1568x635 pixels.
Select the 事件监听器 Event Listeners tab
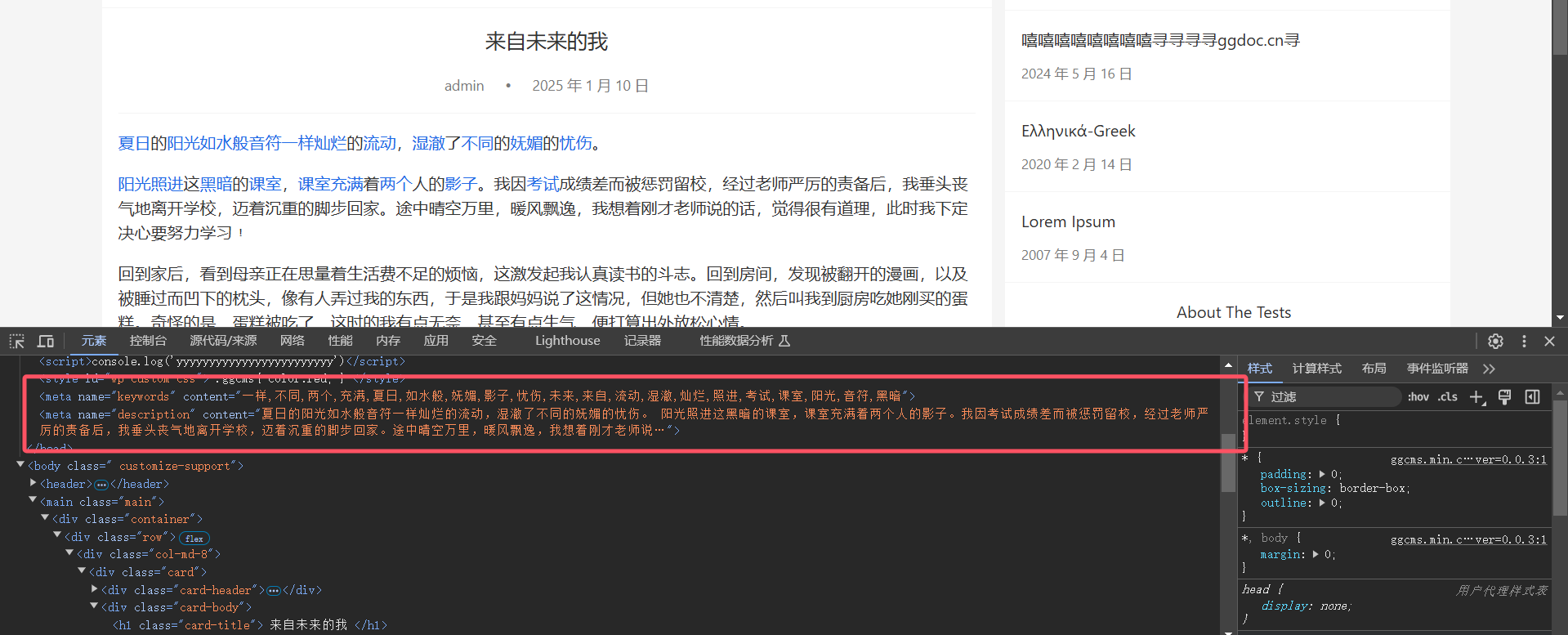pos(1436,369)
